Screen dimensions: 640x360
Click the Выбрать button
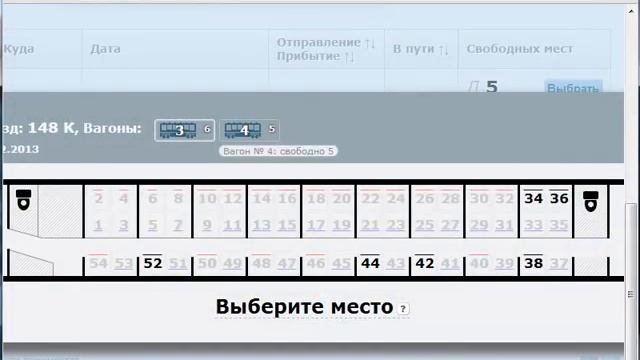click(x=573, y=87)
